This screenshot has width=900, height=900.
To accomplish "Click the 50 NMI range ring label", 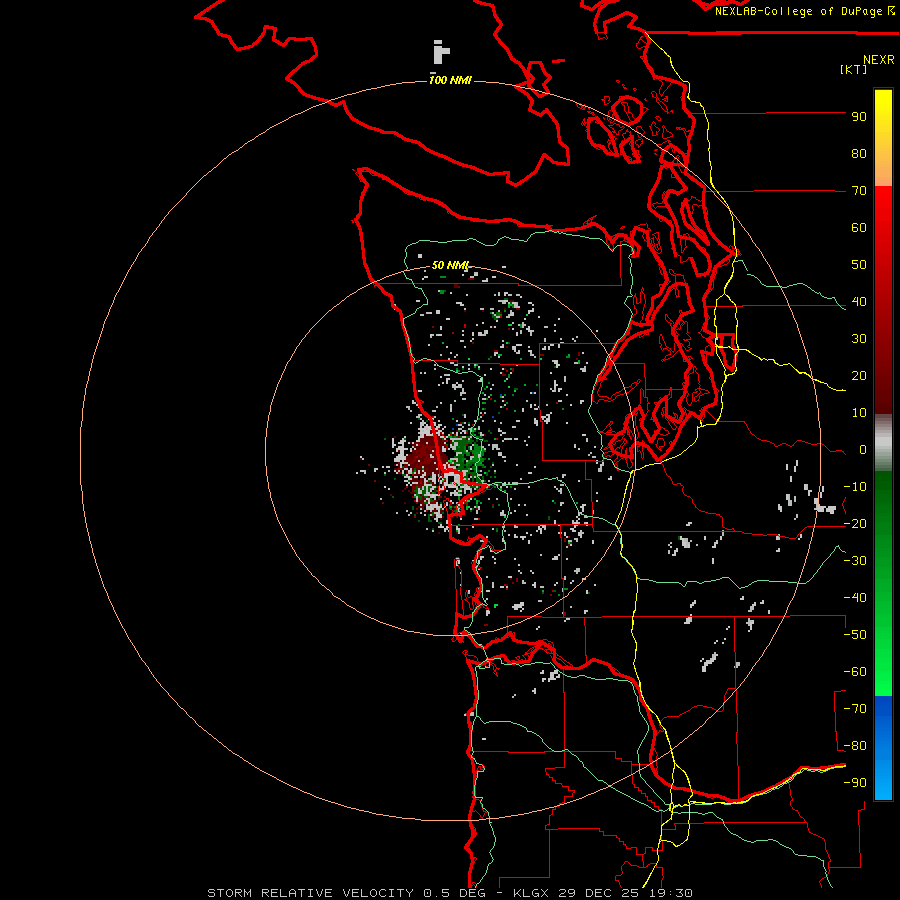I will [450, 265].
